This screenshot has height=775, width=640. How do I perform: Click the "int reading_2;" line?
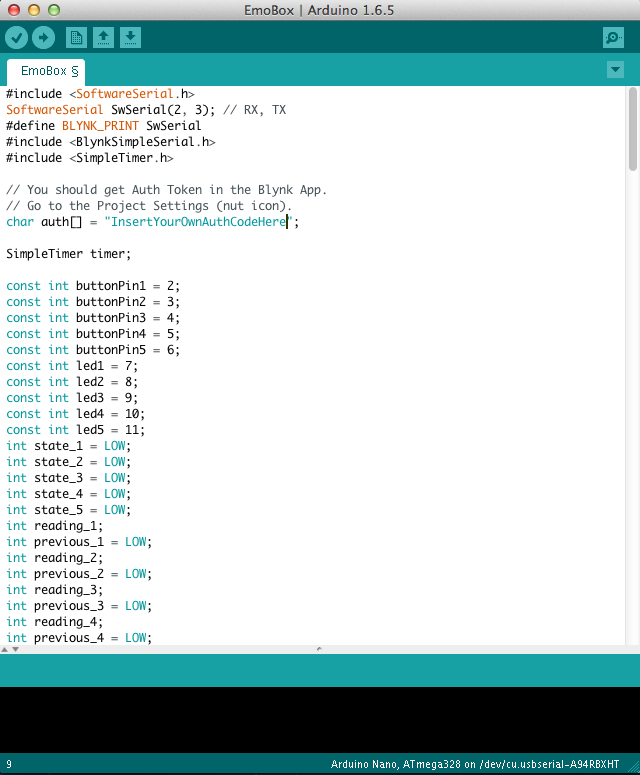pos(55,558)
